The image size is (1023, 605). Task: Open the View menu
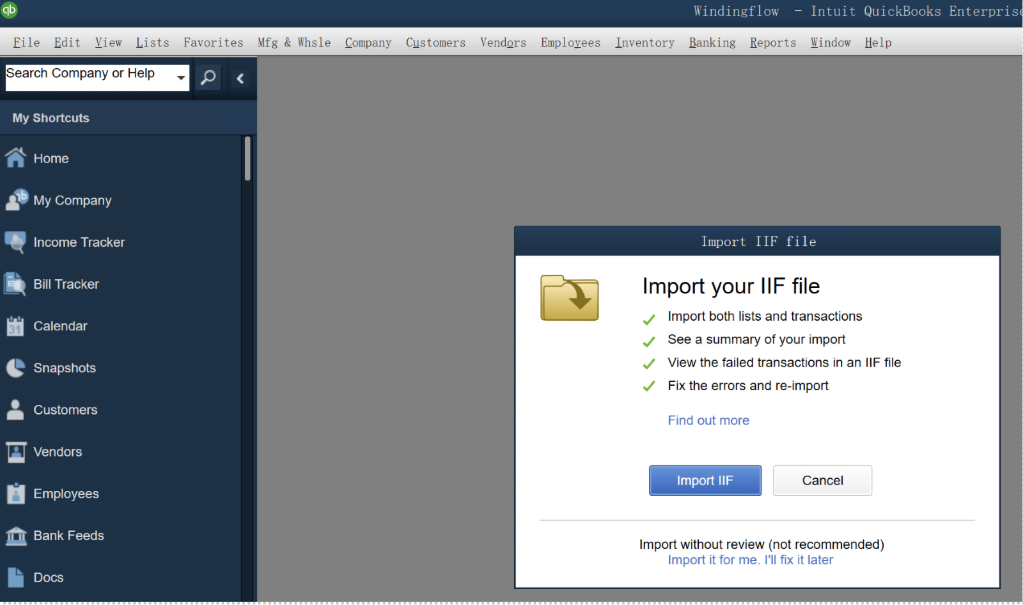click(108, 42)
